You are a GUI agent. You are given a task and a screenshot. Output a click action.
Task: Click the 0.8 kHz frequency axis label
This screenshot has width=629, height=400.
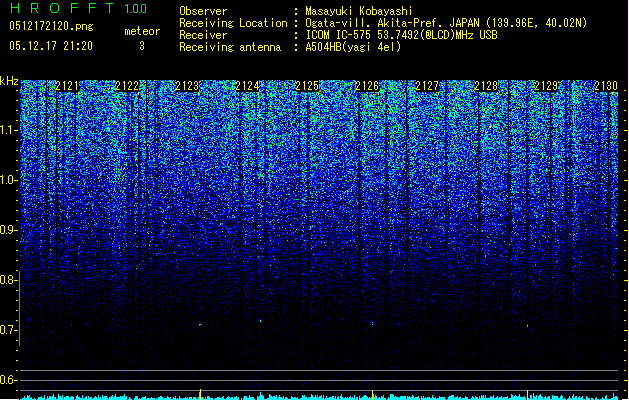[x=9, y=280]
